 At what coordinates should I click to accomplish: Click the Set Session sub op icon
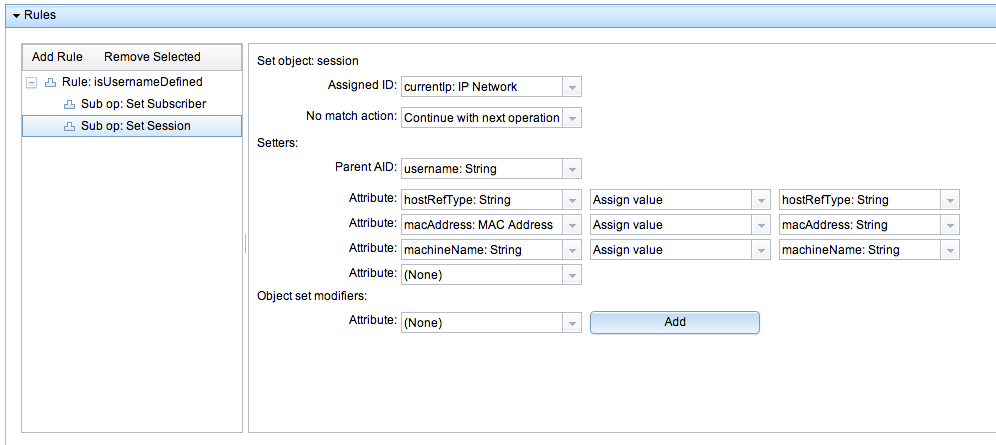pos(69,126)
